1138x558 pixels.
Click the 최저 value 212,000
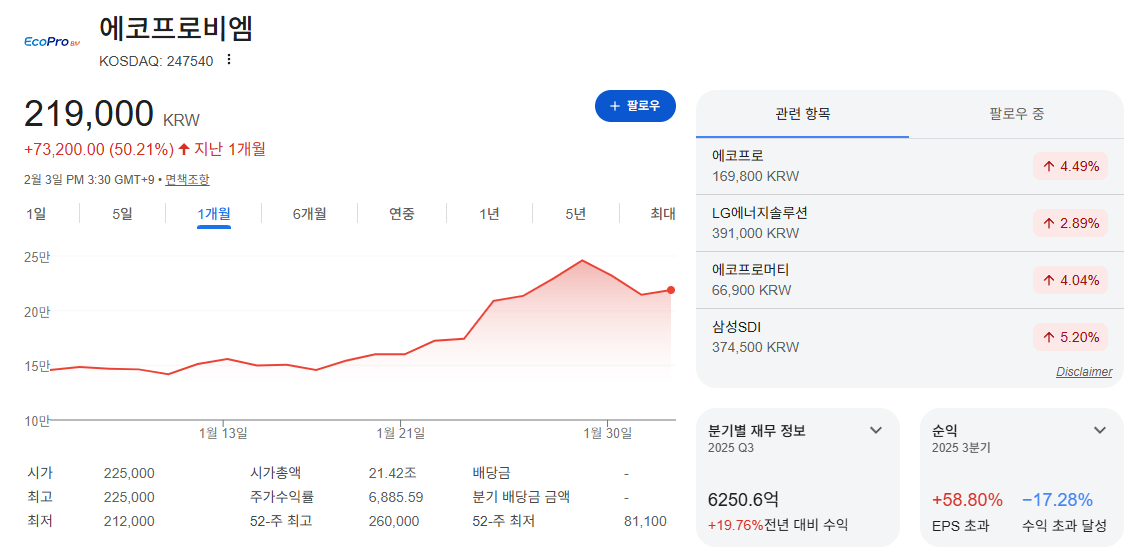pos(129,521)
